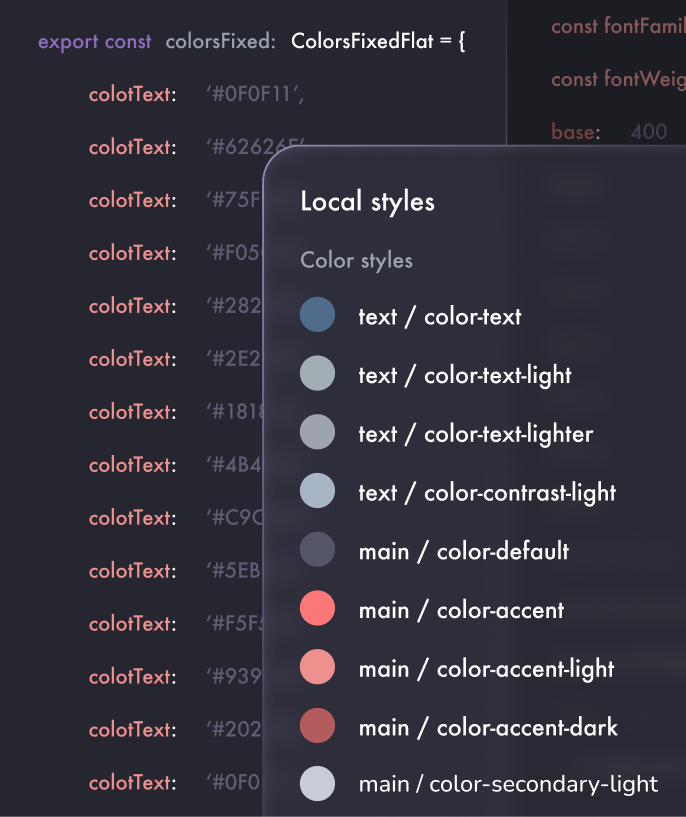686x817 pixels.
Task: Collapse the "Color styles" section heading
Action: click(x=356, y=261)
